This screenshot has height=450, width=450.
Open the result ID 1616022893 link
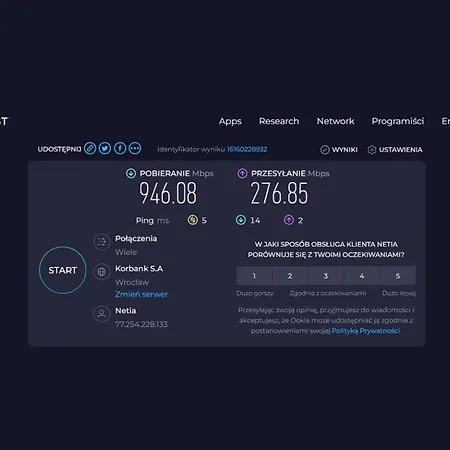[x=247, y=149]
